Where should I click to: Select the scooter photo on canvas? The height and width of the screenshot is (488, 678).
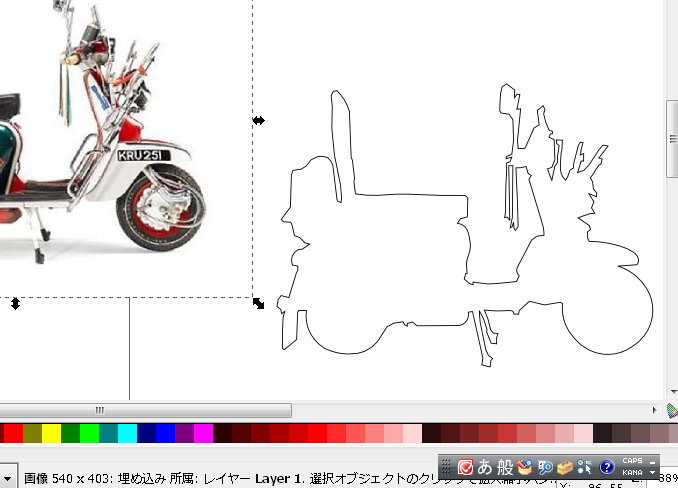[x=125, y=147]
